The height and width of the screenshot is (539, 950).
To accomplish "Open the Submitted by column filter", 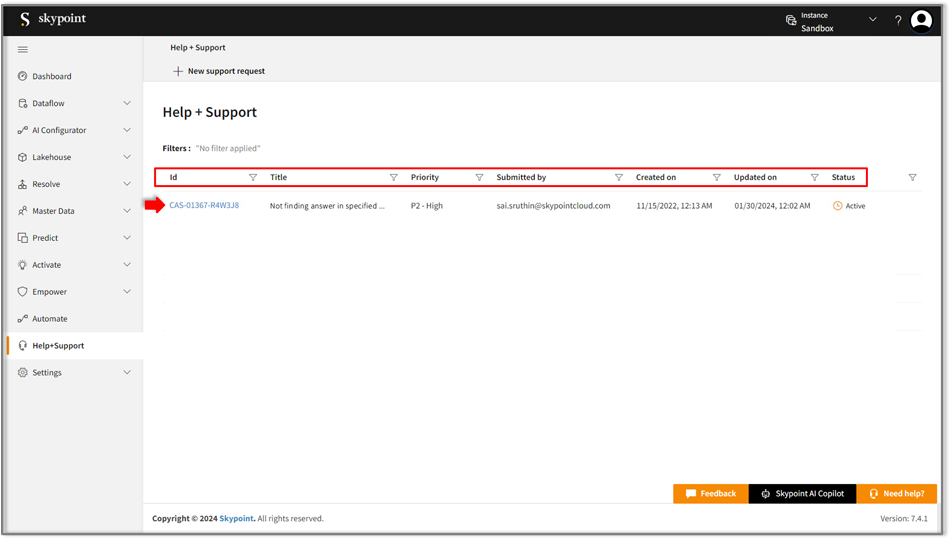I will pyautogui.click(x=619, y=178).
